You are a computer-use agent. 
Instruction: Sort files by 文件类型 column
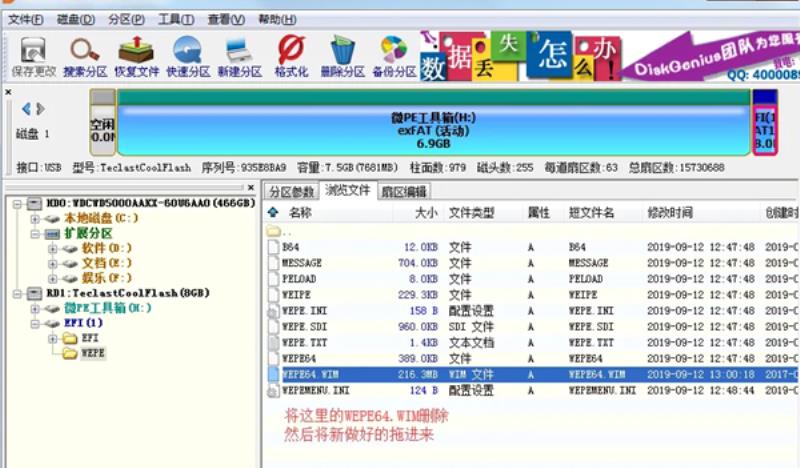click(471, 212)
